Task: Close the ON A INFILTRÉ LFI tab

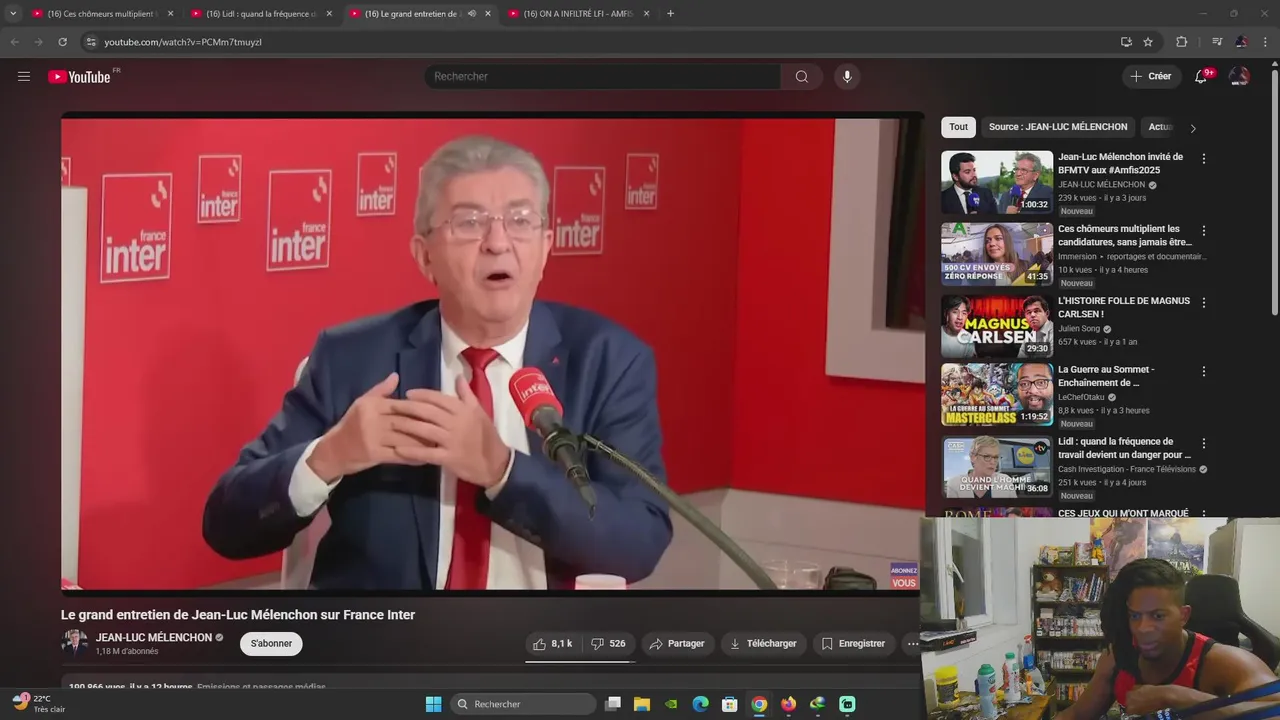Action: point(646,14)
